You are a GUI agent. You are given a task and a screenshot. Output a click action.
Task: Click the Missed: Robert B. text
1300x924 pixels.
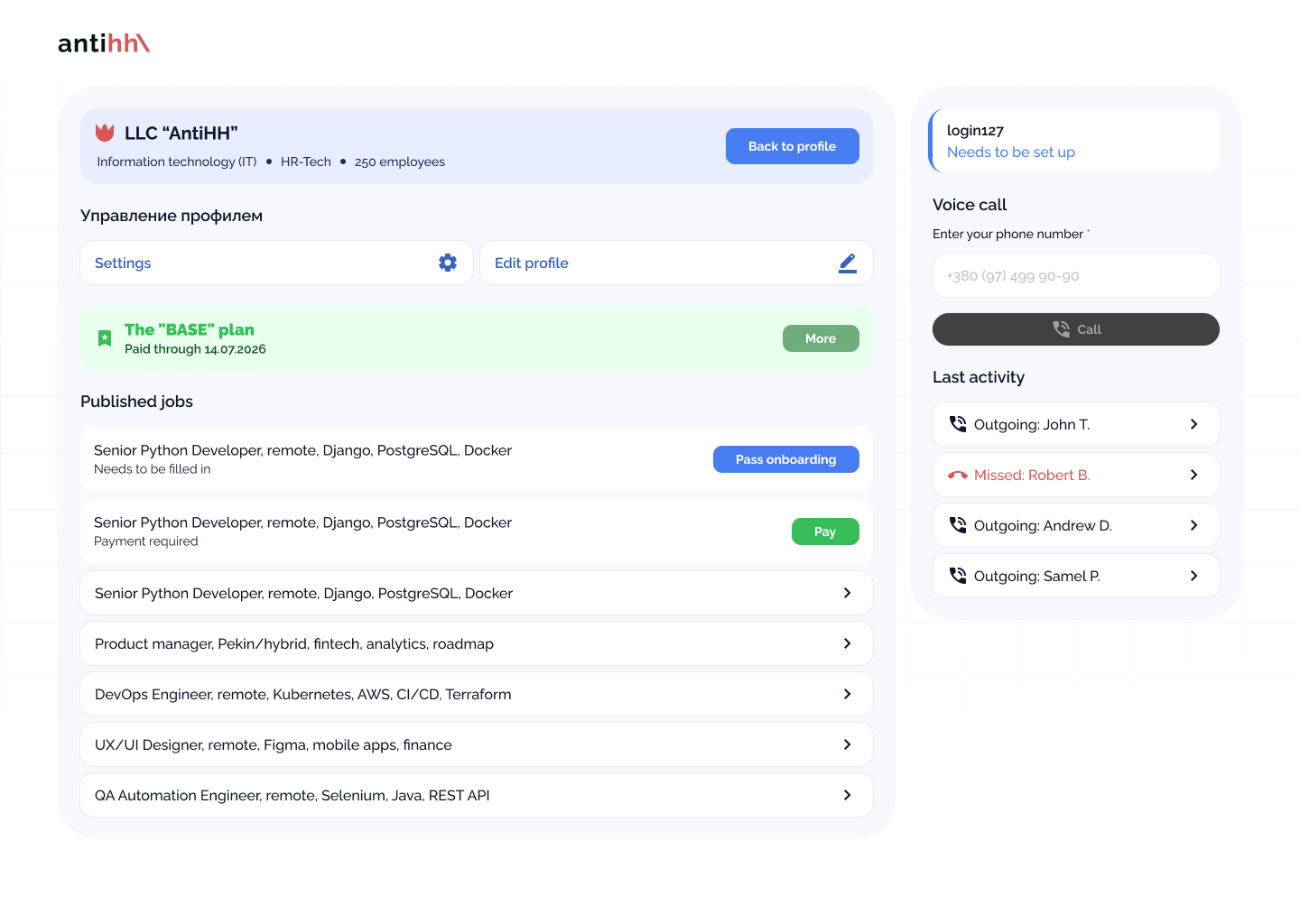(x=1032, y=476)
